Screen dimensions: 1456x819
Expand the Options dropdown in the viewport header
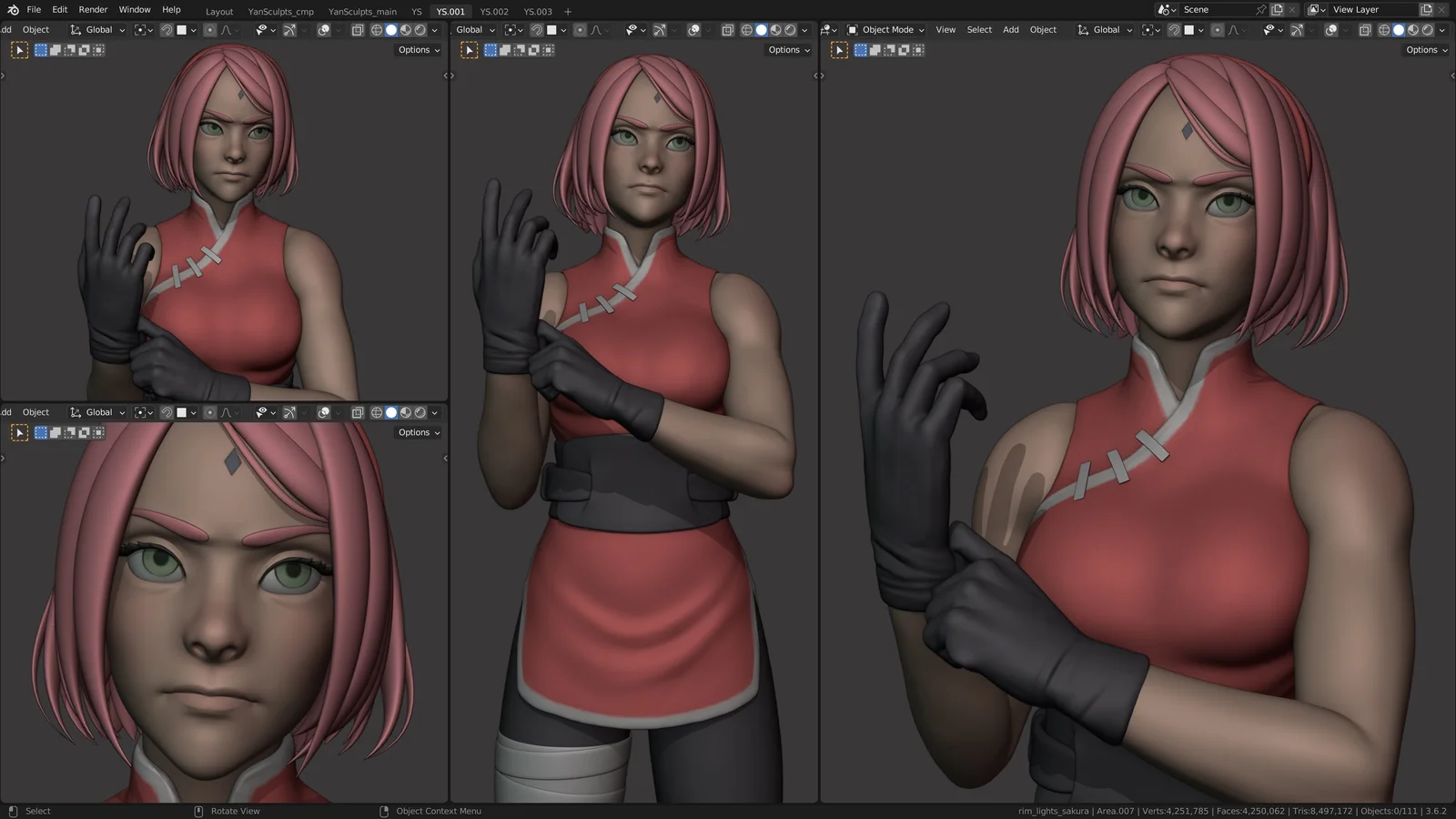(1424, 50)
